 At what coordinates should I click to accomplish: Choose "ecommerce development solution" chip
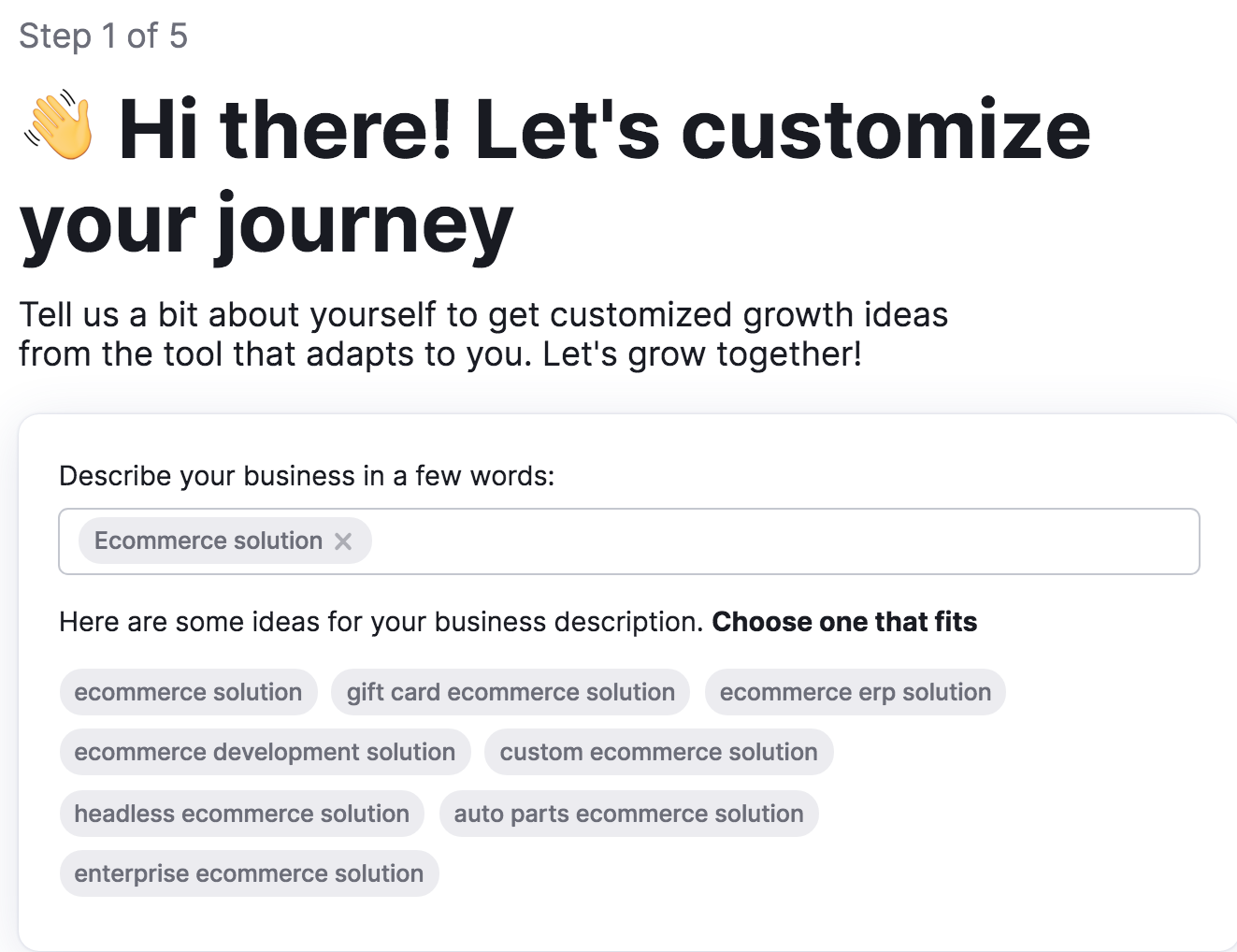point(265,752)
